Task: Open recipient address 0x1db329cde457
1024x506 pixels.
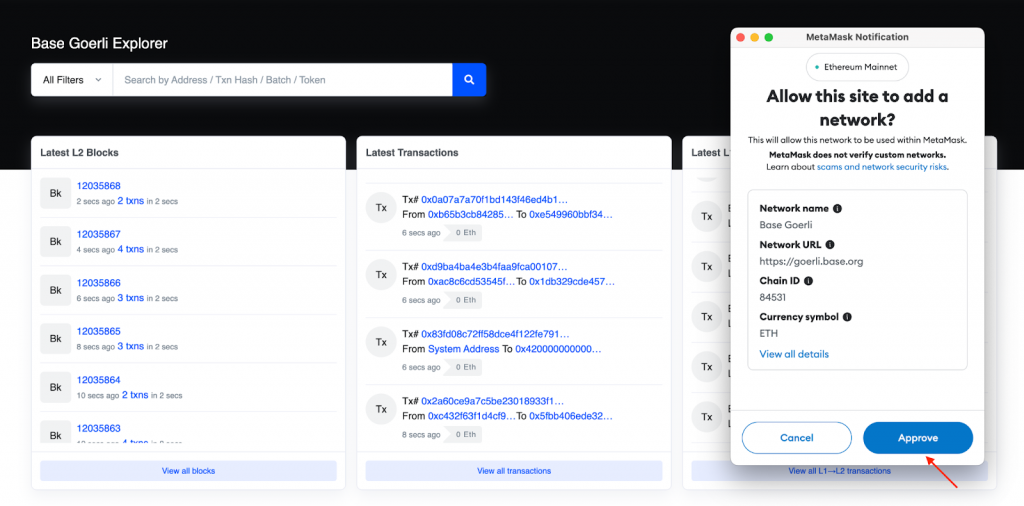Action: coord(572,281)
